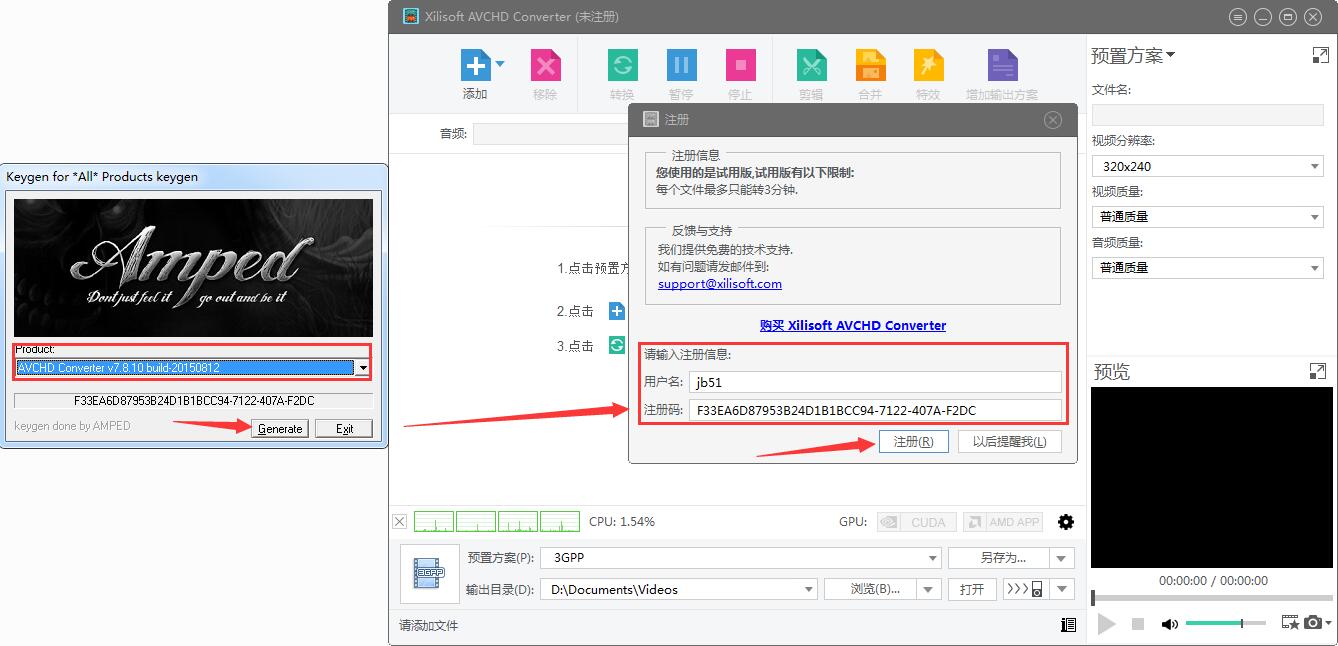Click the CPU: 1.54% status text
Image resolution: width=1338 pixels, height=646 pixels.
[x=622, y=521]
